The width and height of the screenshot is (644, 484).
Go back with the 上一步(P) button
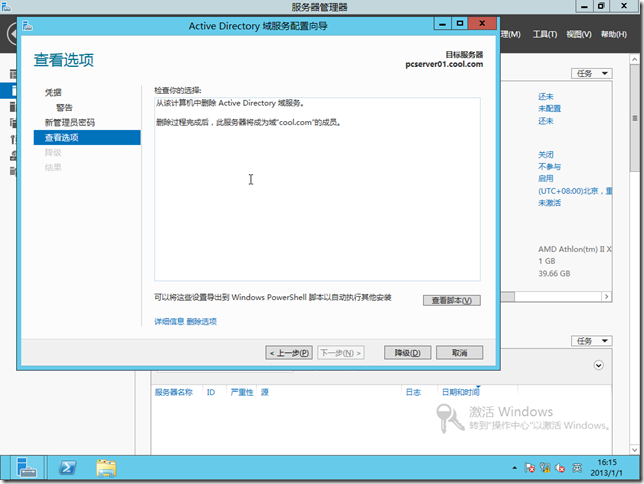coord(289,353)
